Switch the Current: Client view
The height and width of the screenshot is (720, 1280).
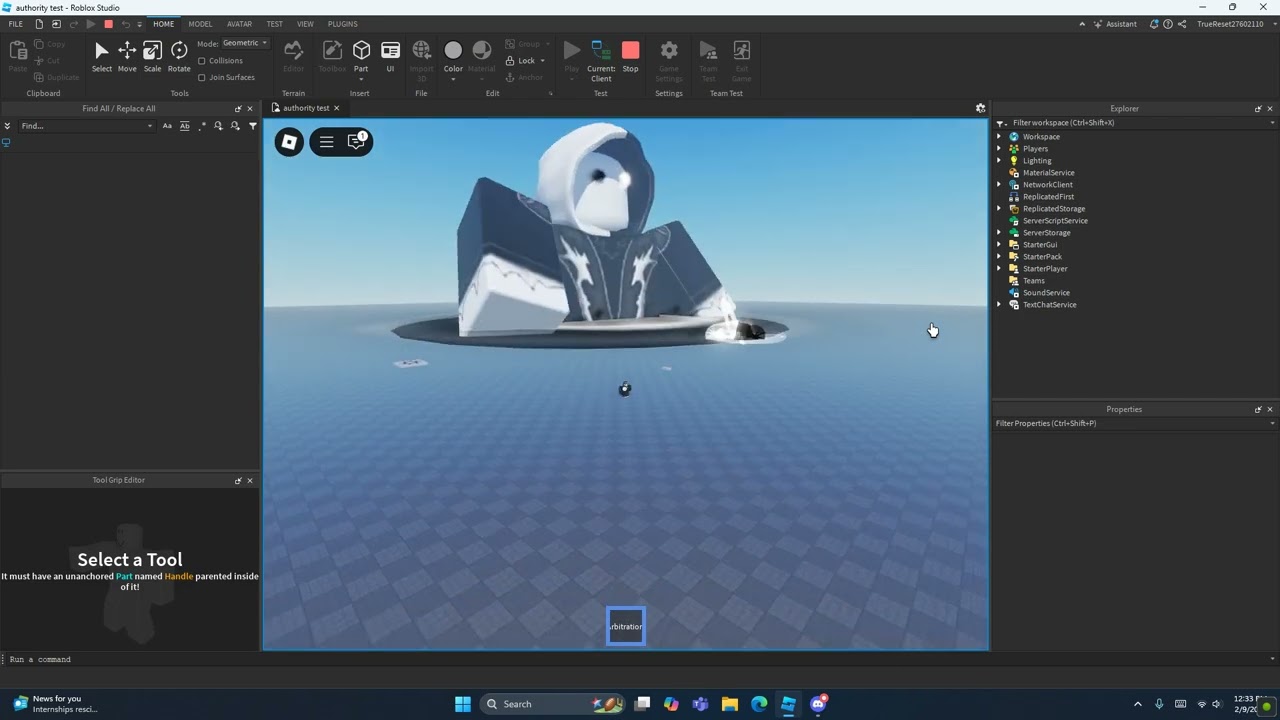click(x=601, y=61)
